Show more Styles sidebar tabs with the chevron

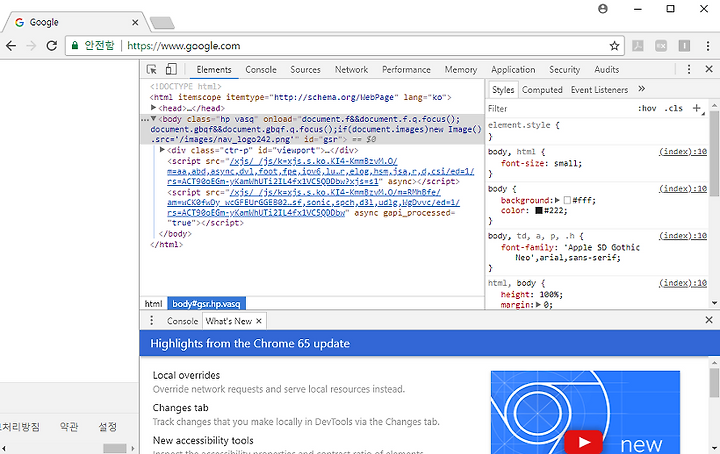[641, 89]
